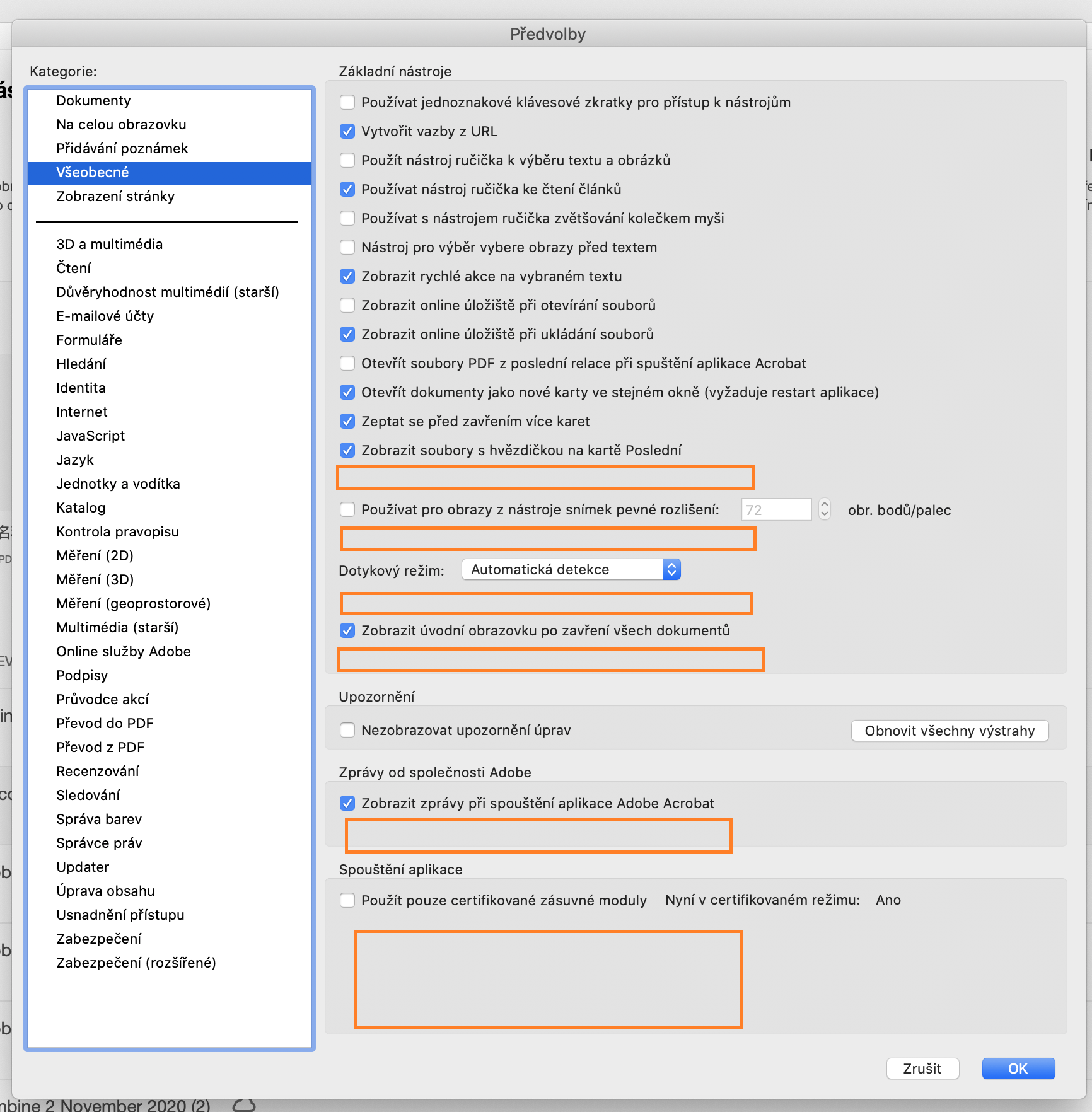The height and width of the screenshot is (1112, 1092).
Task: Open the "Zabezpečení" preferences section
Action: (98, 939)
